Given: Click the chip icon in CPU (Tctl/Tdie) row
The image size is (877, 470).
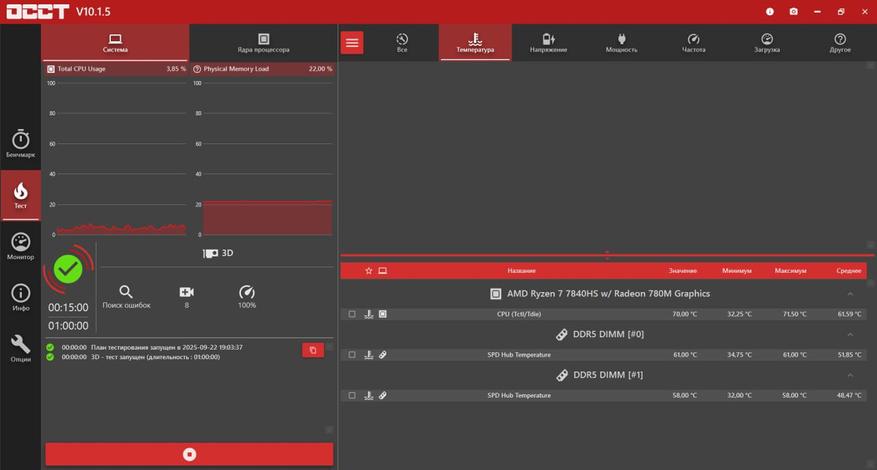Looking at the screenshot, I should (x=383, y=314).
